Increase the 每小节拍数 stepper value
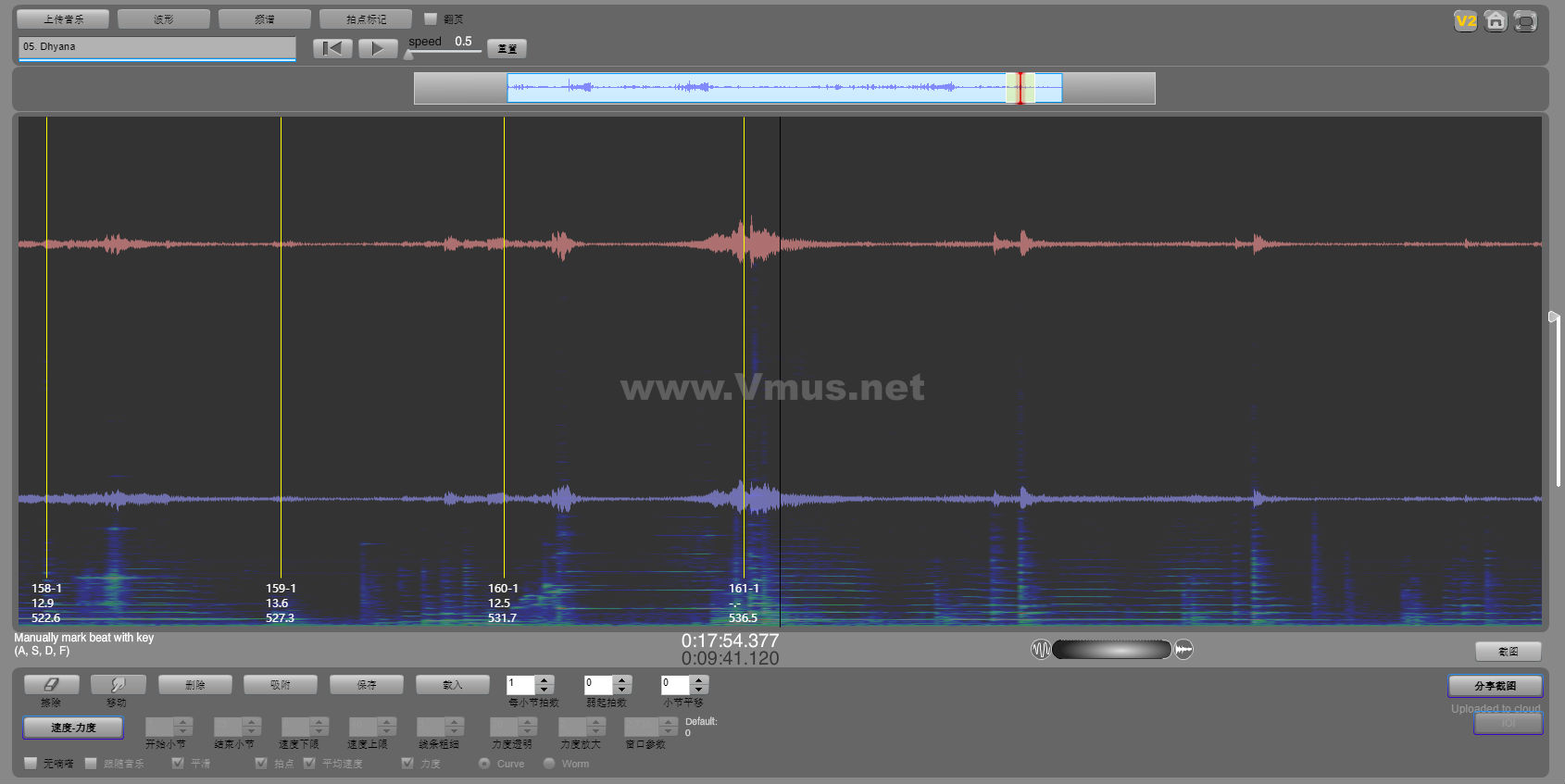 pyautogui.click(x=545, y=680)
